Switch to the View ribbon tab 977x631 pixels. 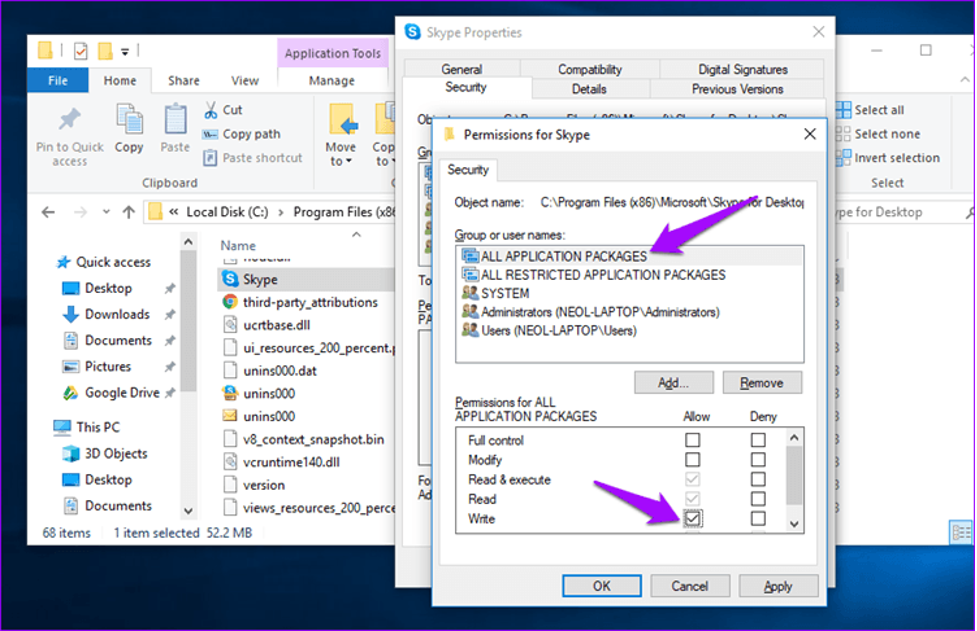coord(245,80)
